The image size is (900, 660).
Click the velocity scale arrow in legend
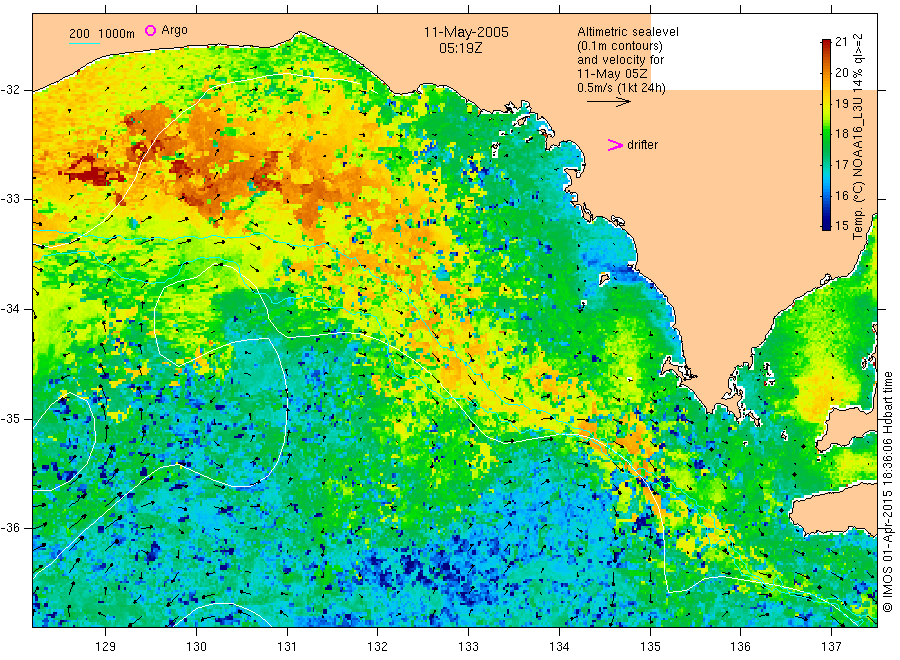pos(608,102)
